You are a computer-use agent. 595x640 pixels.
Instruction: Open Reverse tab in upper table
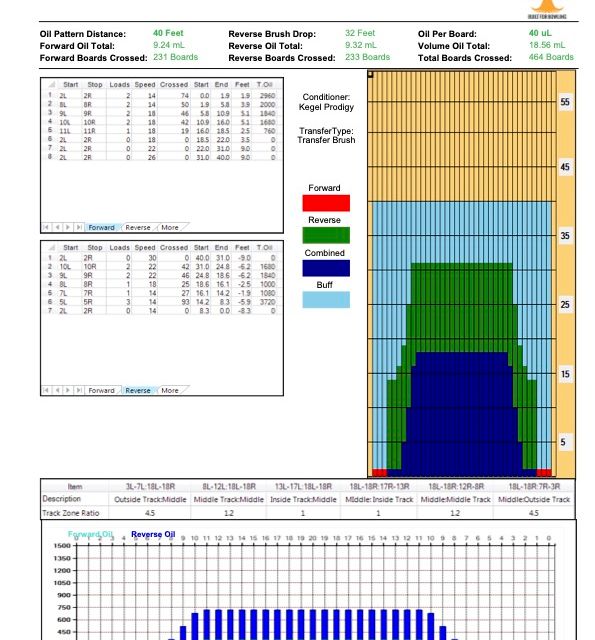pos(138,227)
